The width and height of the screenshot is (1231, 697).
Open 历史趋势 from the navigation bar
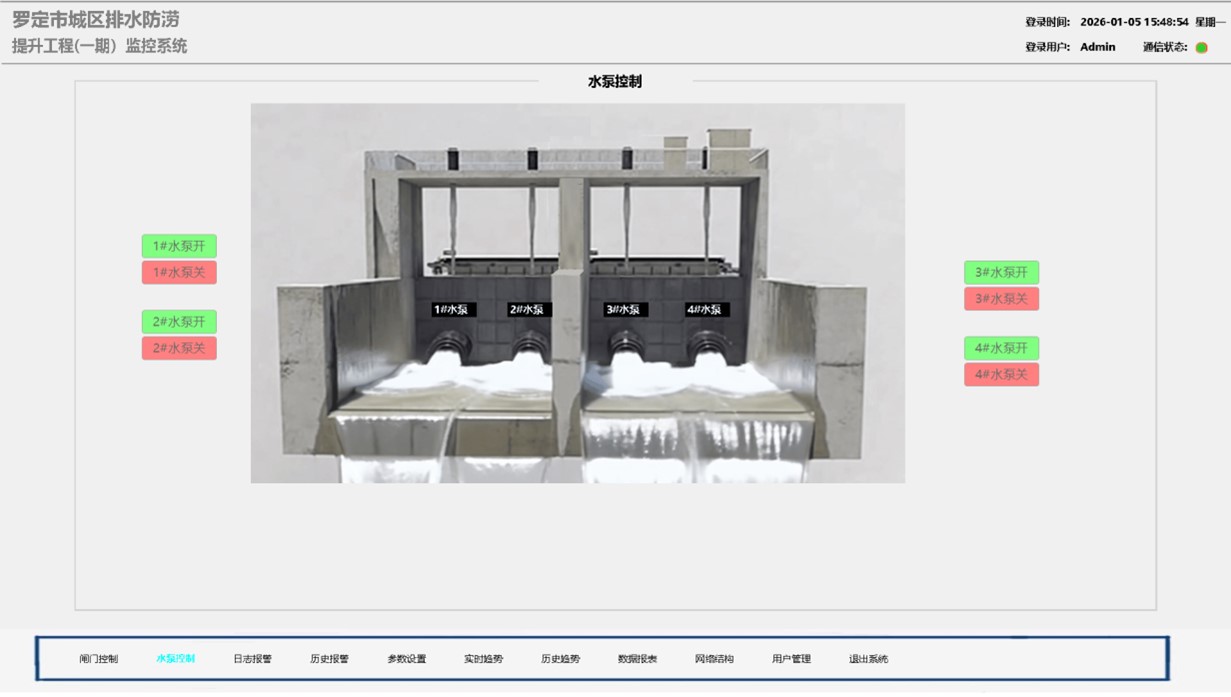(x=561, y=659)
